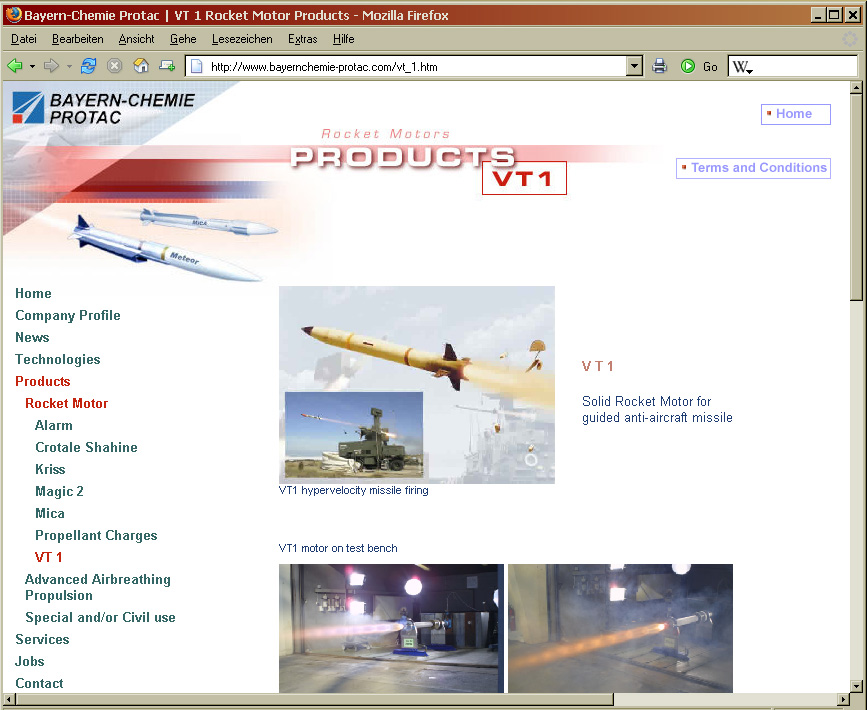The height and width of the screenshot is (710, 867).
Task: Click the Back navigation arrow
Action: [x=15, y=66]
